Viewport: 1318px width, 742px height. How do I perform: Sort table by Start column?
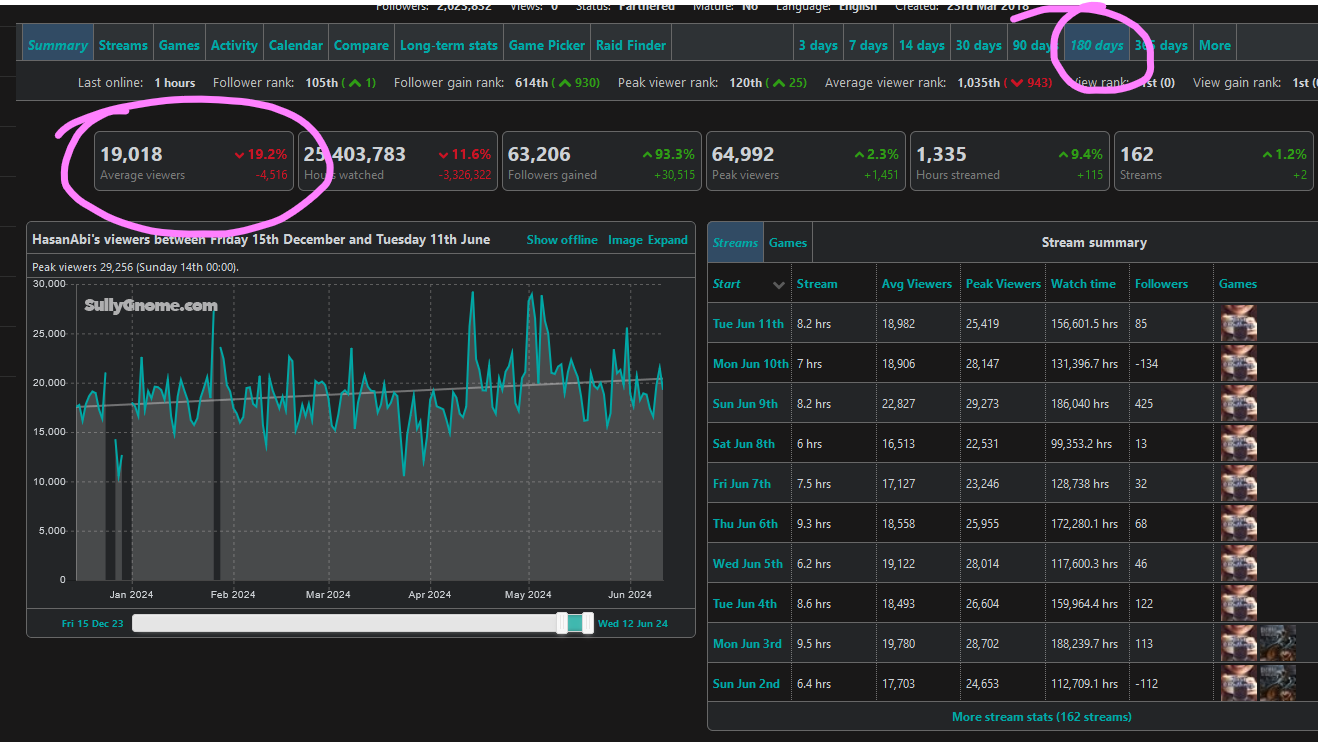point(749,284)
